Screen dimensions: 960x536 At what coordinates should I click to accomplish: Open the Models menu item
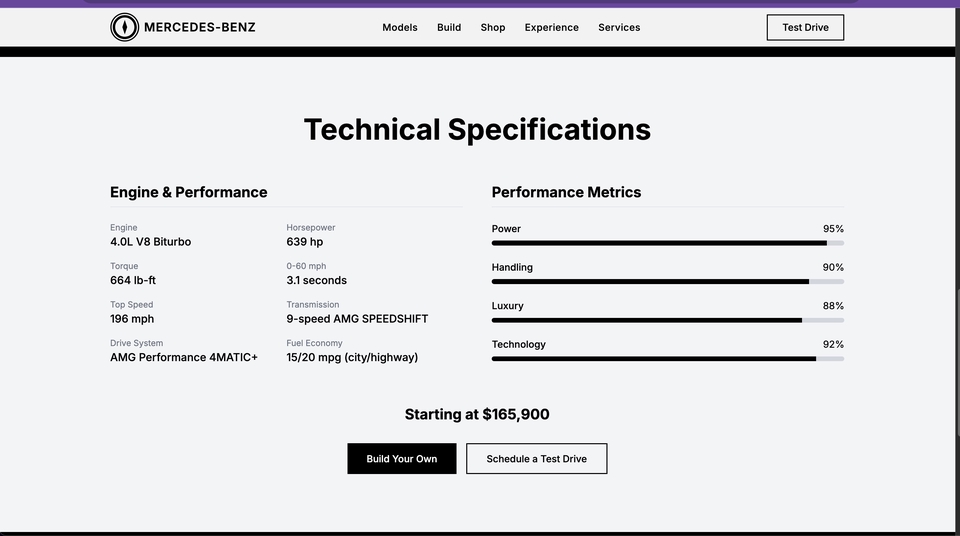click(x=400, y=28)
